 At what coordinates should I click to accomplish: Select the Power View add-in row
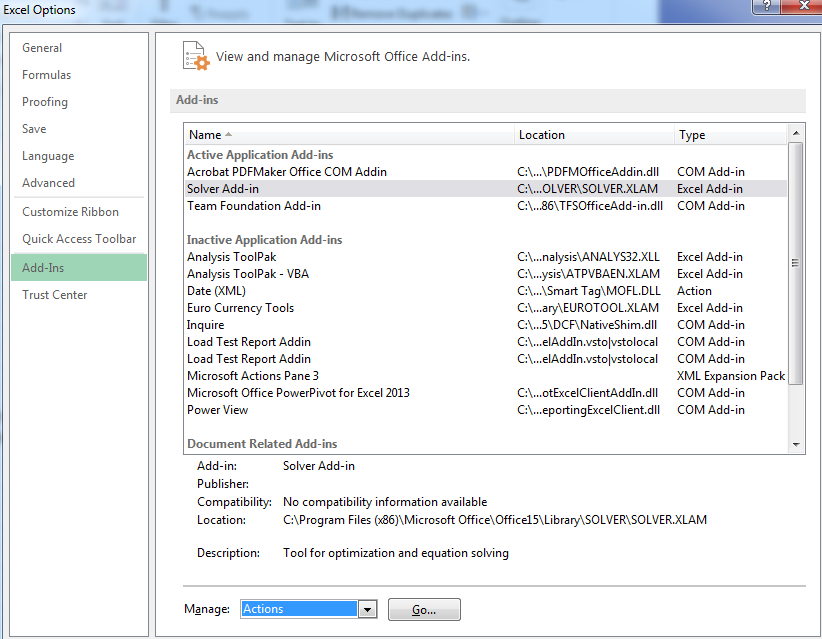click(217, 410)
